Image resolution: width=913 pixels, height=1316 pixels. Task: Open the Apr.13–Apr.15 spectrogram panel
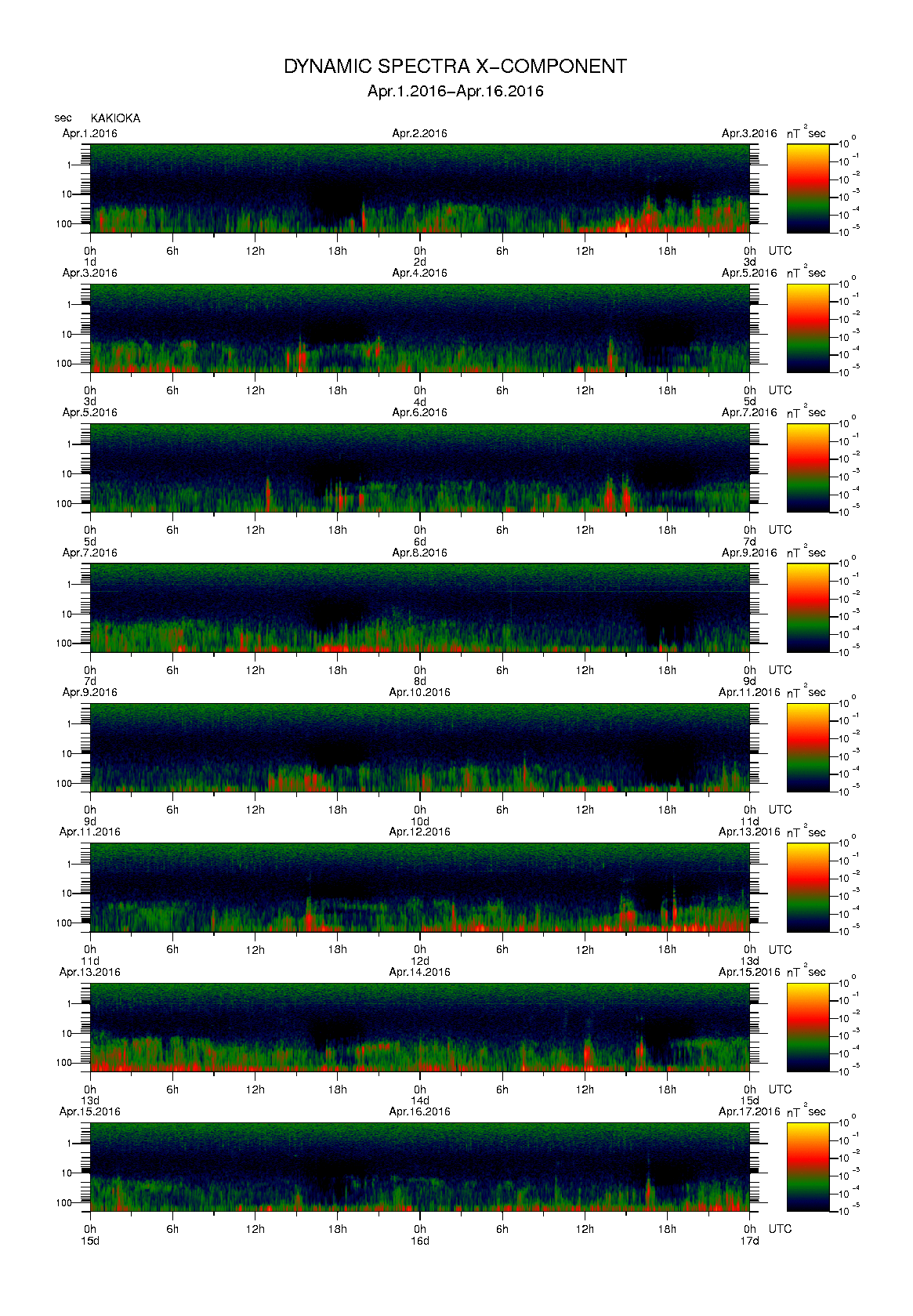point(420,1027)
